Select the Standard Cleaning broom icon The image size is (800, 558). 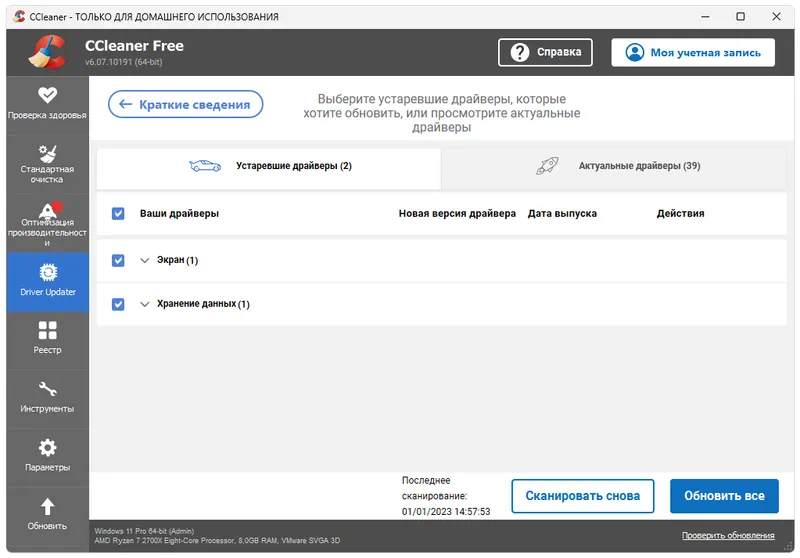click(47, 154)
